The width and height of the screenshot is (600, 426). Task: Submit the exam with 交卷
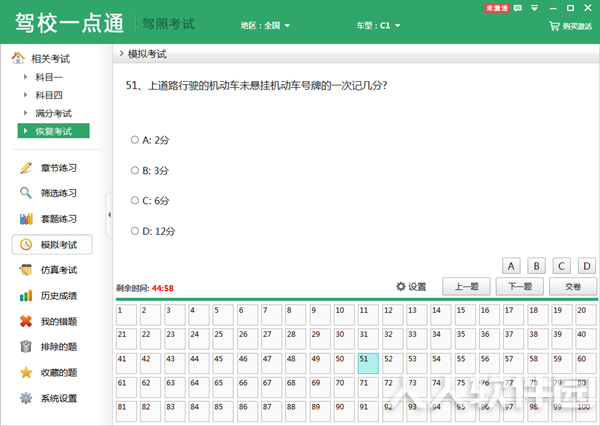[573, 287]
